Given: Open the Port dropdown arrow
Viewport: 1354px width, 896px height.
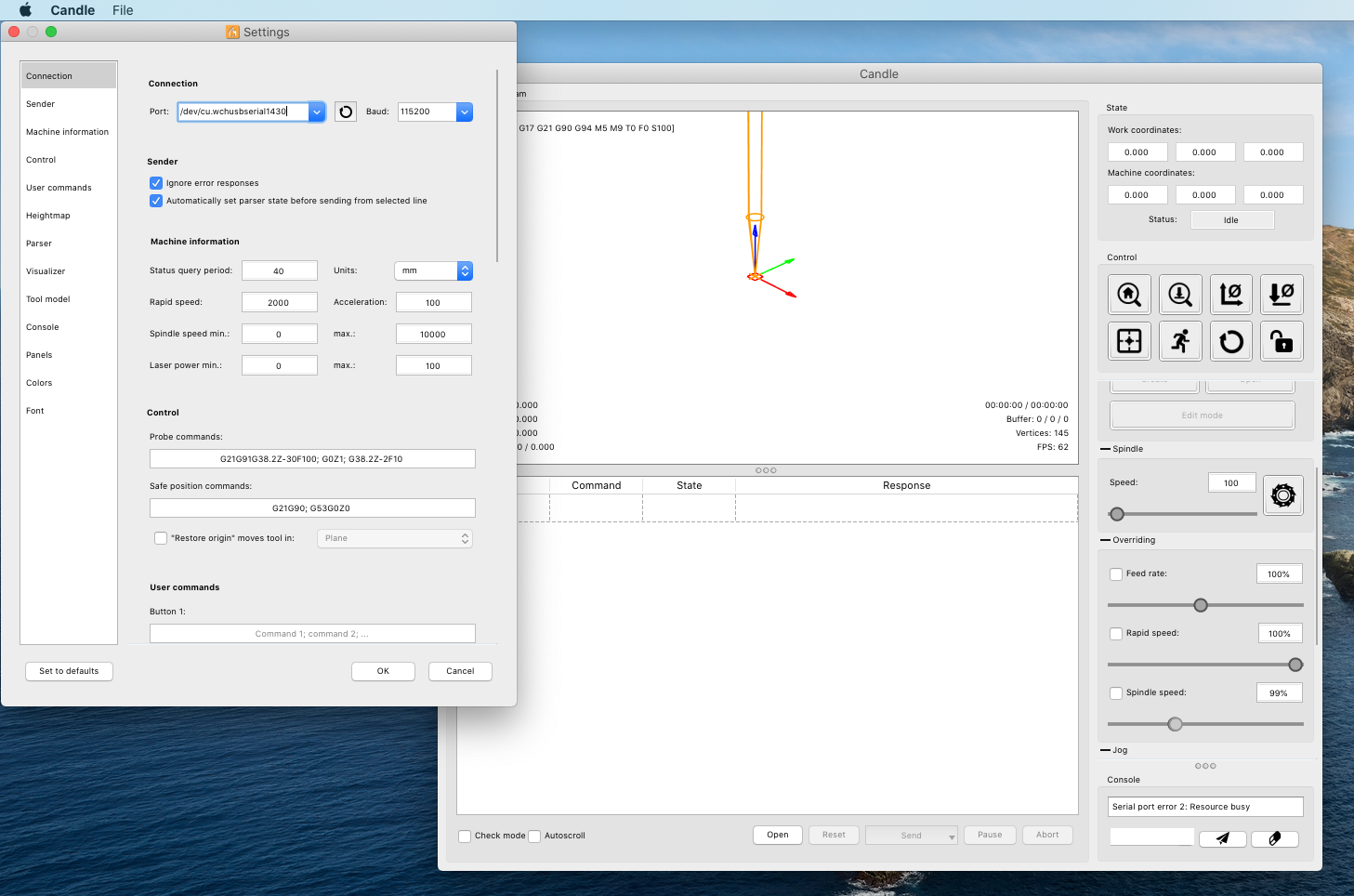Looking at the screenshot, I should [x=317, y=112].
